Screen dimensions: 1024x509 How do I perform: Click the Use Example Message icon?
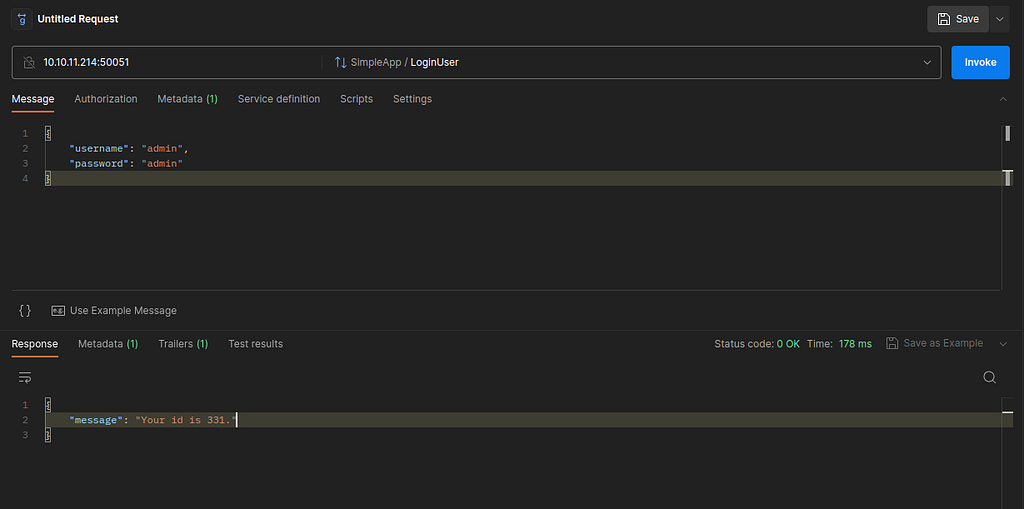(58, 310)
